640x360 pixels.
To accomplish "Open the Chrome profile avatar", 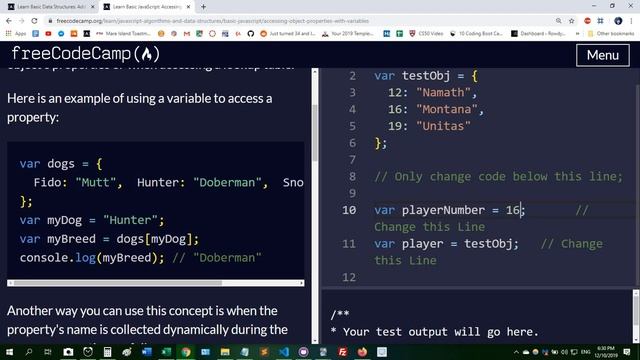I will click(x=618, y=20).
